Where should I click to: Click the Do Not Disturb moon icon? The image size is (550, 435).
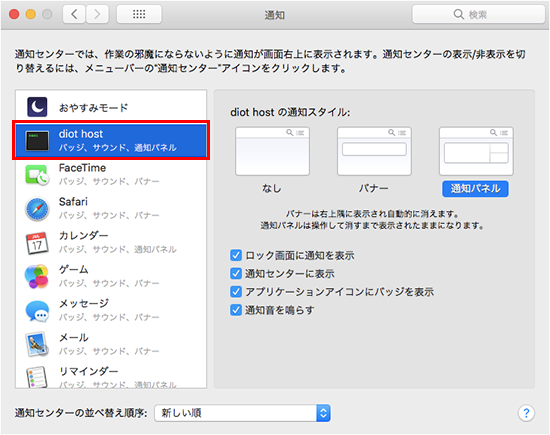[37, 107]
